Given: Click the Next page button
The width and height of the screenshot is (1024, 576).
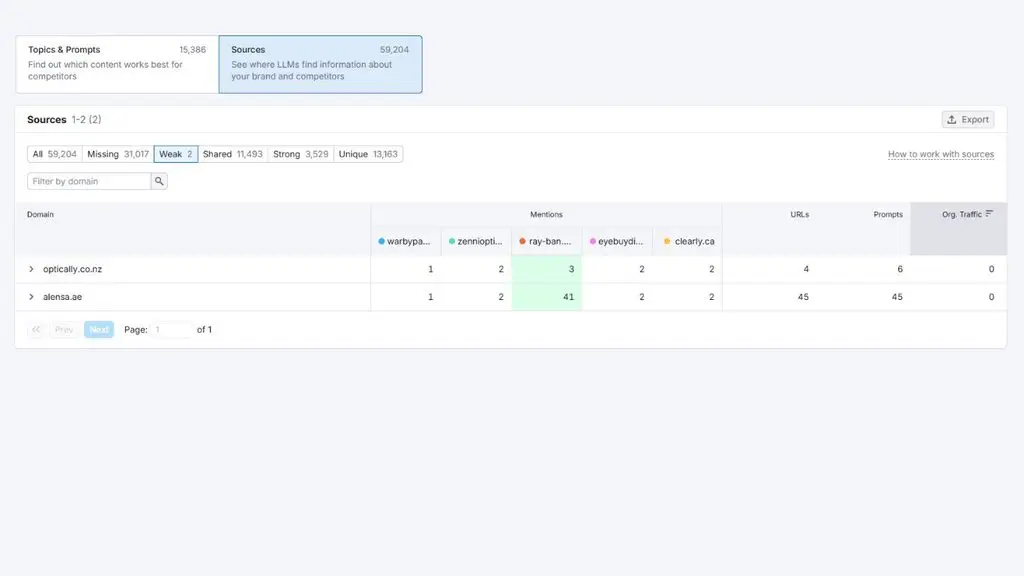Looking at the screenshot, I should coord(99,330).
